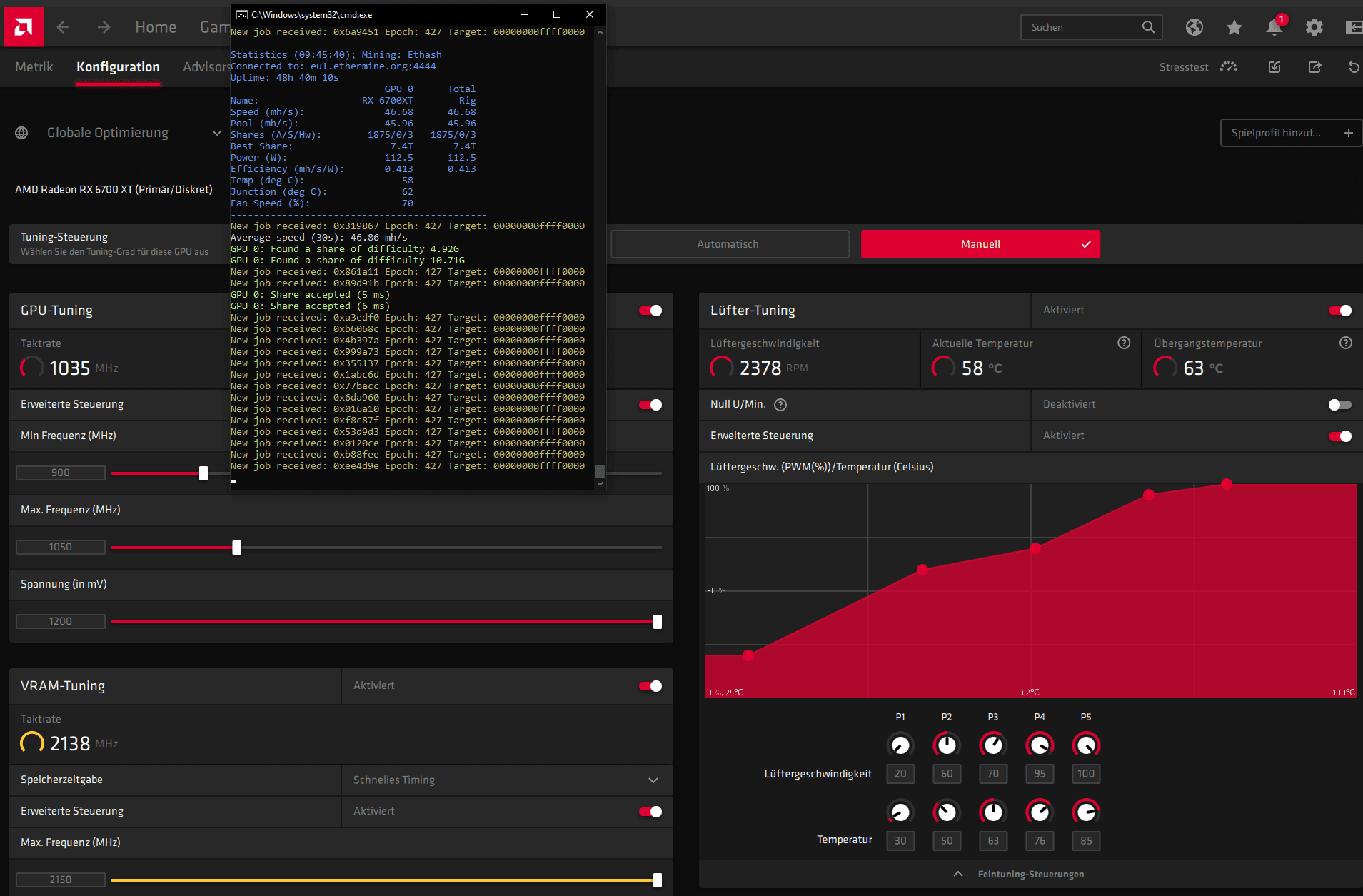Open the Advisors tab
The width and height of the screenshot is (1363, 896).
pos(206,66)
